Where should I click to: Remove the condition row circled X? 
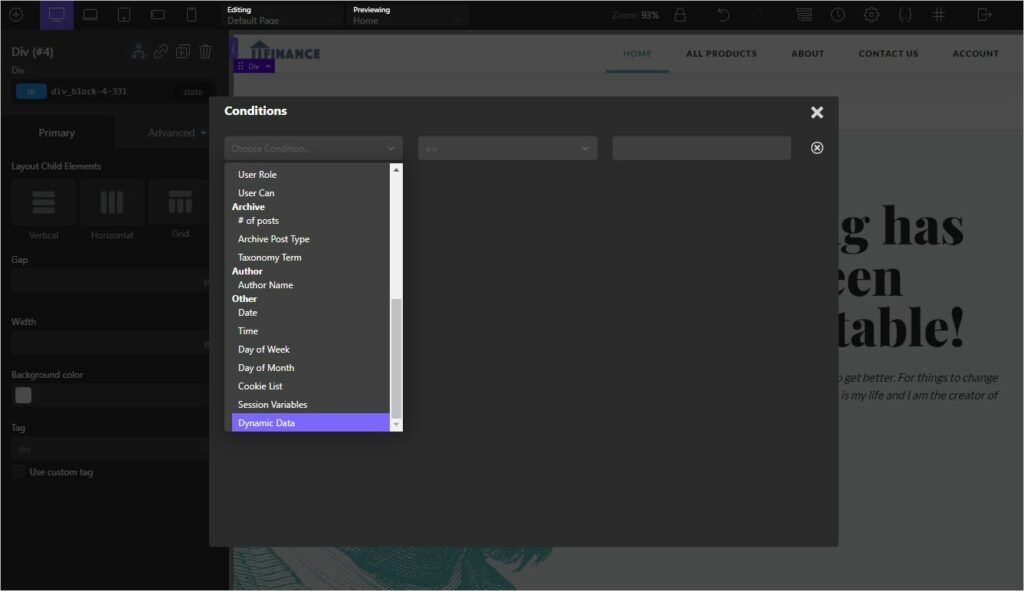tap(817, 148)
